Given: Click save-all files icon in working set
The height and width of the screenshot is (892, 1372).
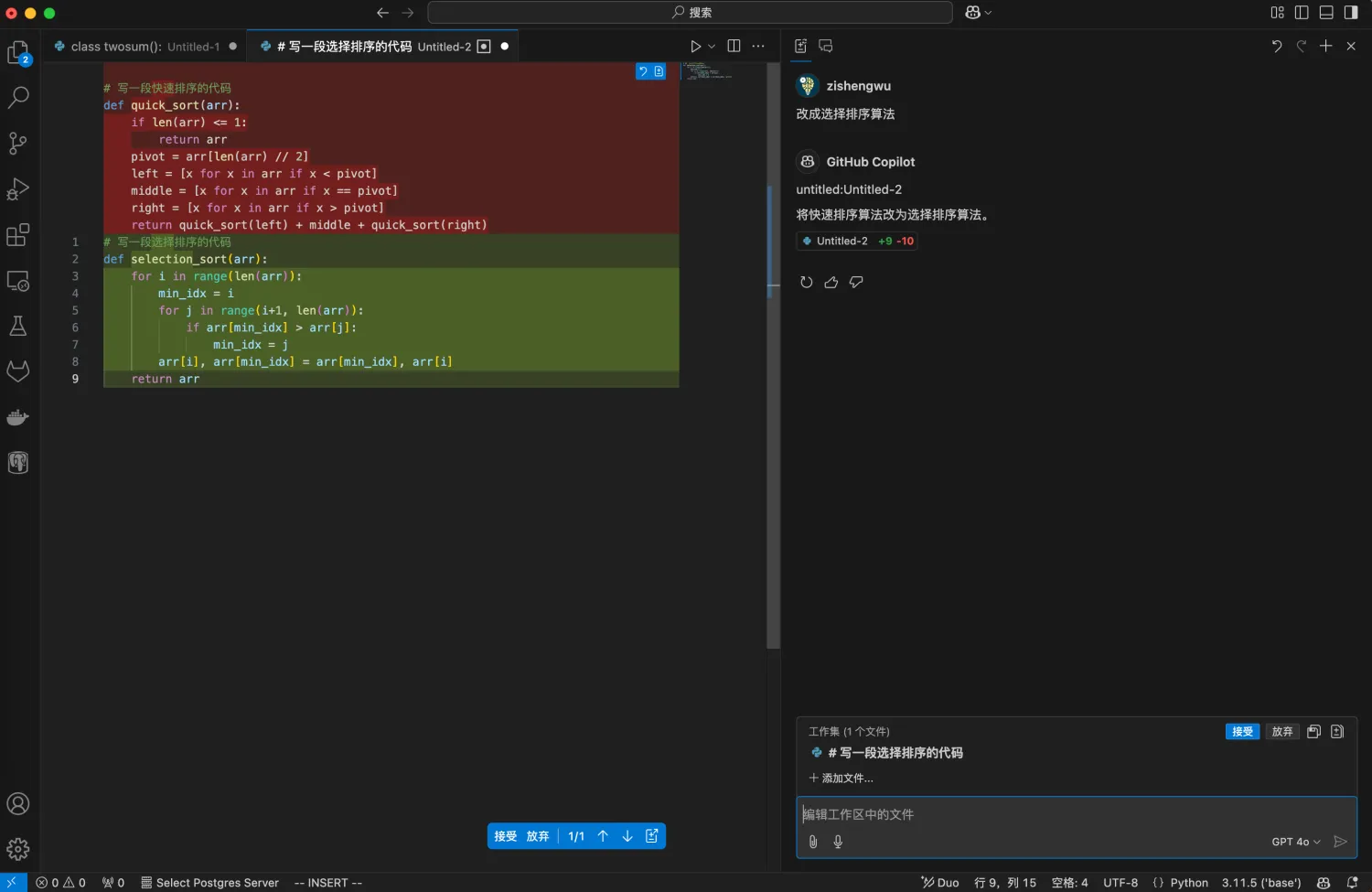Looking at the screenshot, I should [x=1313, y=732].
